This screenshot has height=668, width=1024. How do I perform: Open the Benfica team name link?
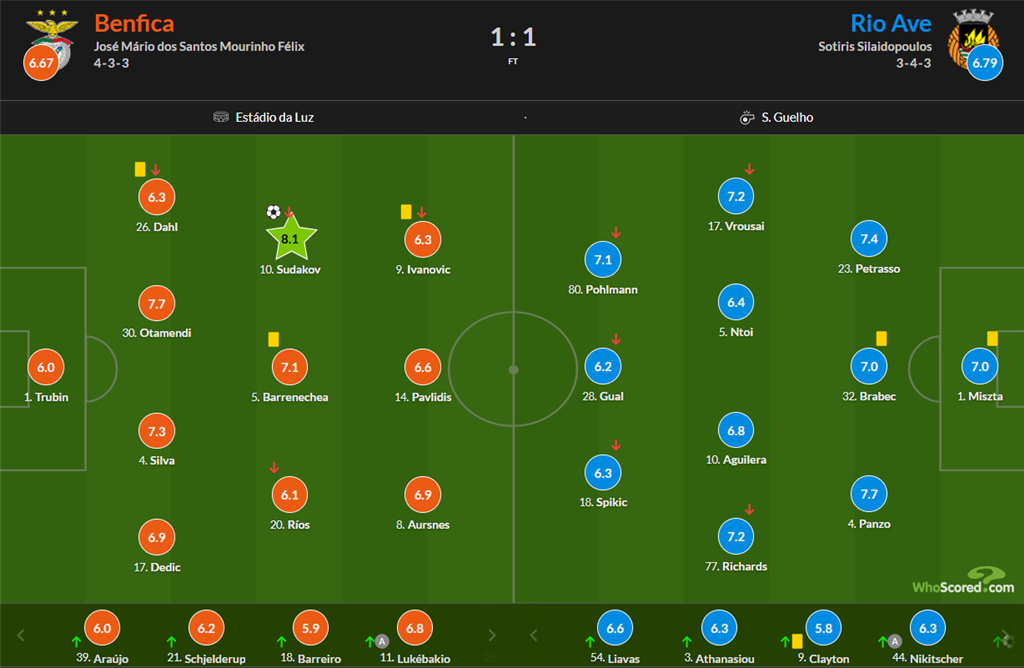[x=134, y=23]
